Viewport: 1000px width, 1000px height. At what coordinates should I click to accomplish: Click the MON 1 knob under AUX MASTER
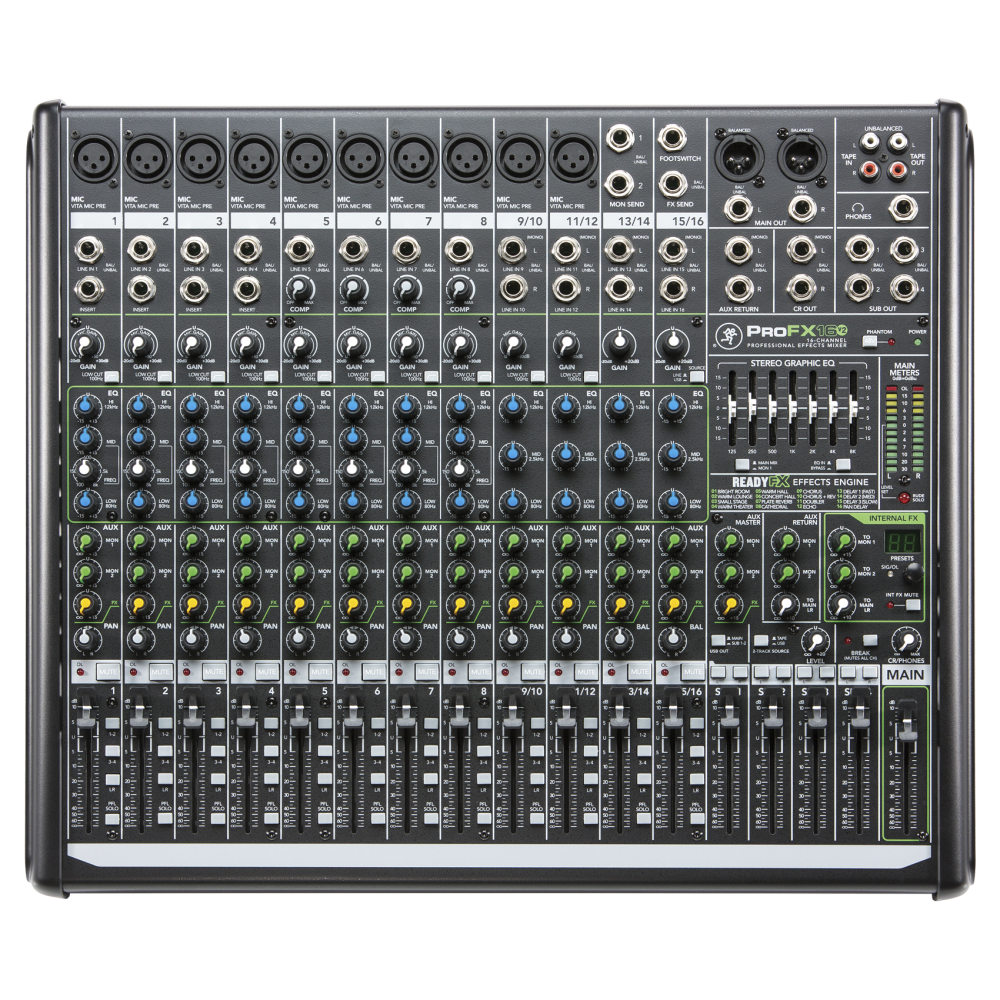point(728,540)
